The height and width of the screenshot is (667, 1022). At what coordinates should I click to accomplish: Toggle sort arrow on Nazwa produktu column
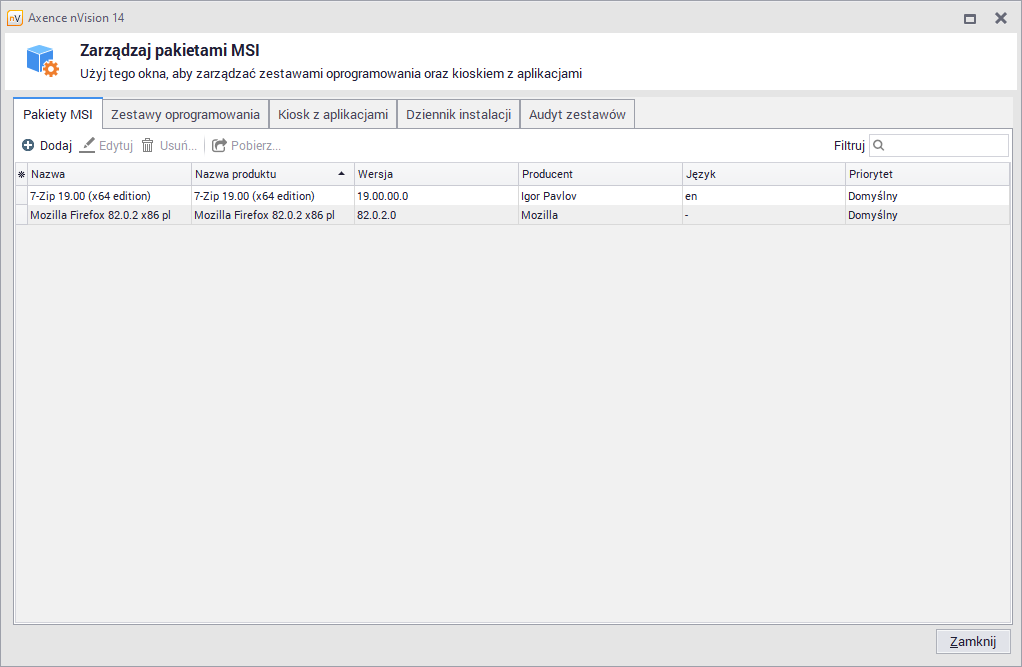pos(342,174)
